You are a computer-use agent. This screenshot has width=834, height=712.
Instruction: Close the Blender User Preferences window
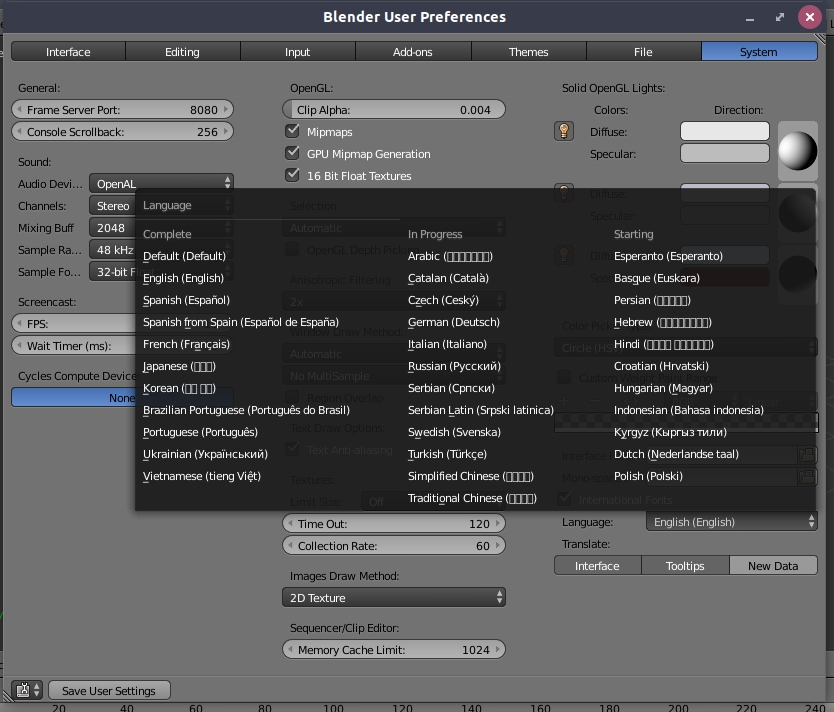810,17
